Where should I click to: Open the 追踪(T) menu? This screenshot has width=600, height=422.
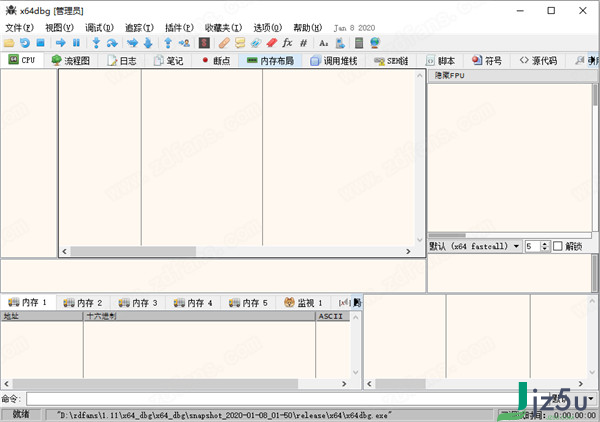pyautogui.click(x=139, y=28)
